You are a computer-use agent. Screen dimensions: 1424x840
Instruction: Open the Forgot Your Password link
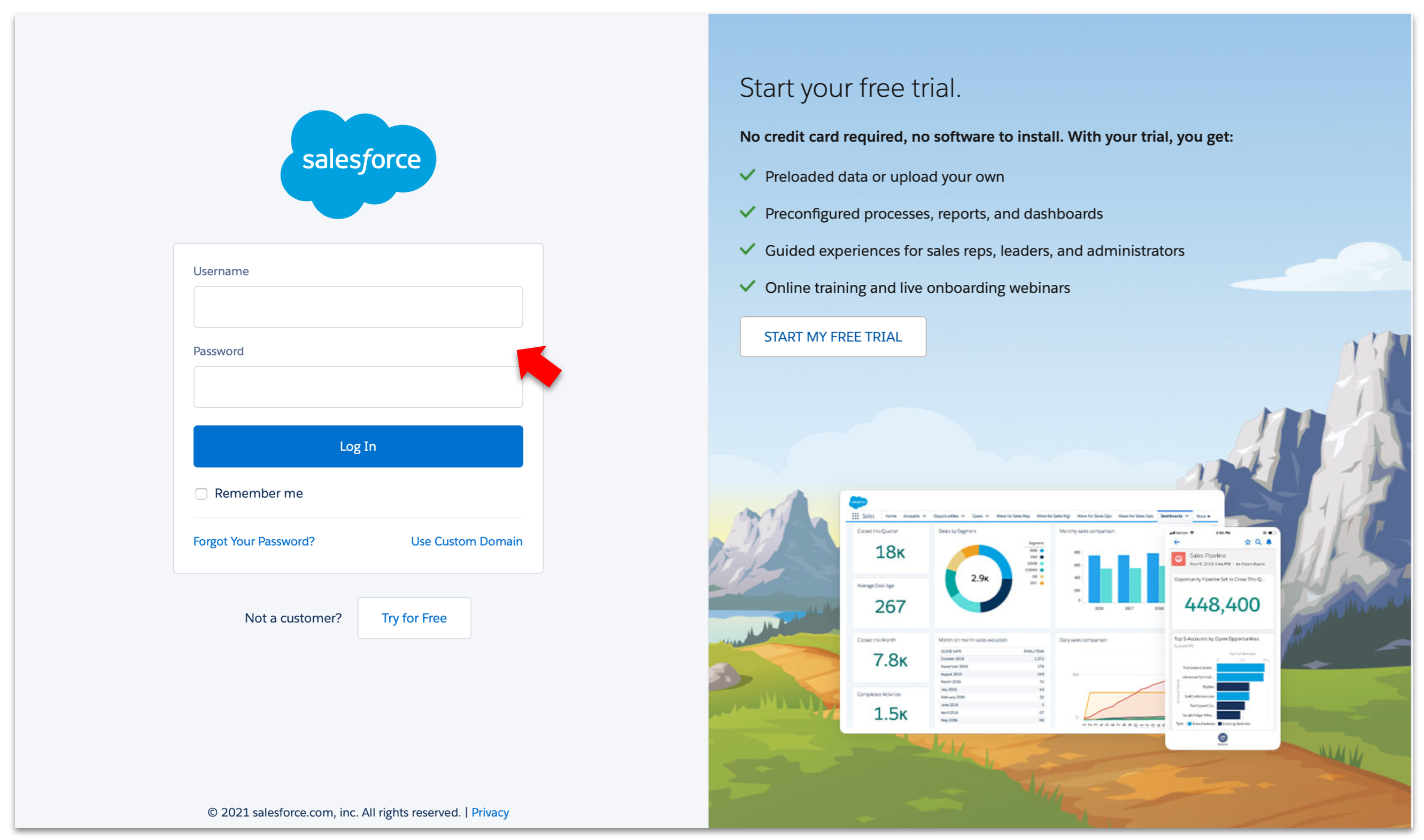[x=254, y=542]
